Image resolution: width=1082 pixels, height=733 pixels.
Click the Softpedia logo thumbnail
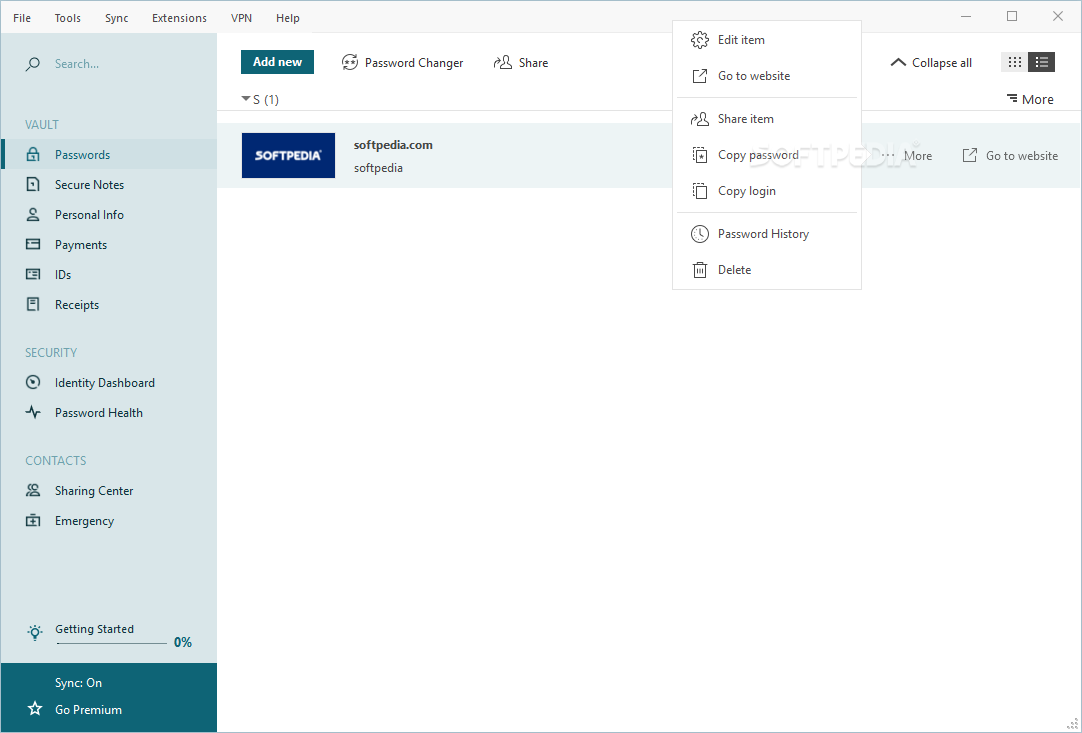288,155
